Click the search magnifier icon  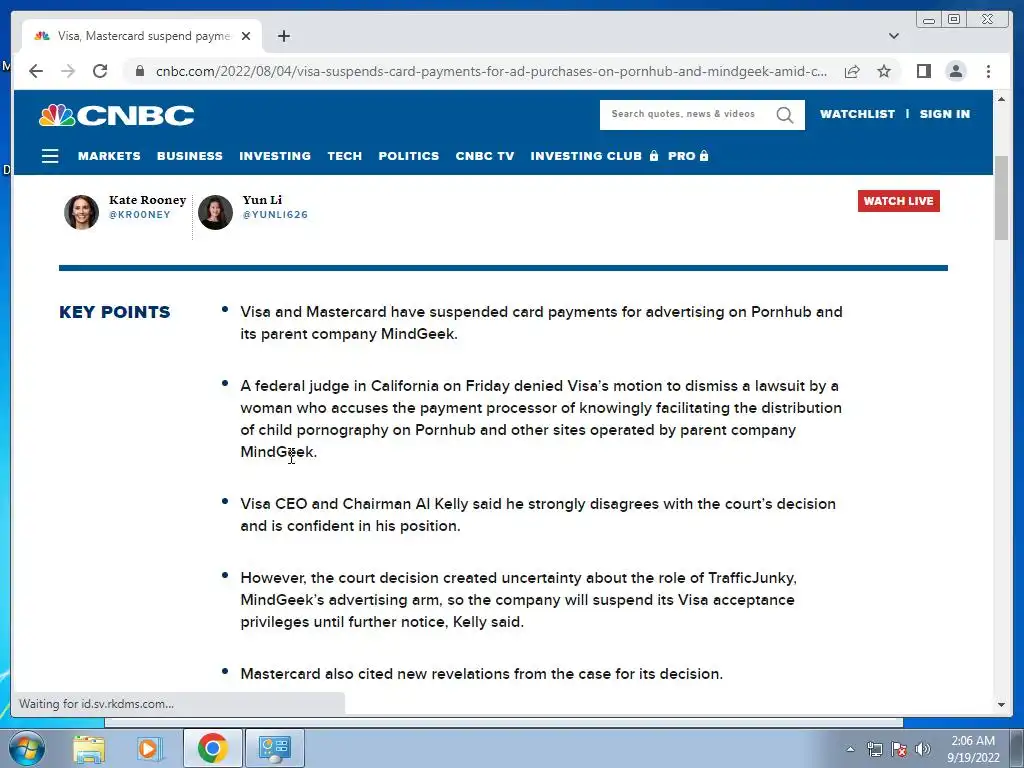[x=785, y=115]
